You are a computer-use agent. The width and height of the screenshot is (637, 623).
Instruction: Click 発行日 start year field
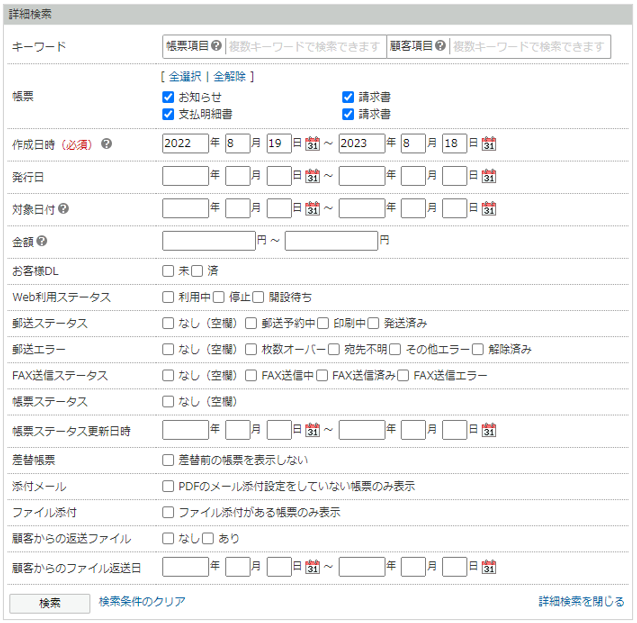[185, 176]
